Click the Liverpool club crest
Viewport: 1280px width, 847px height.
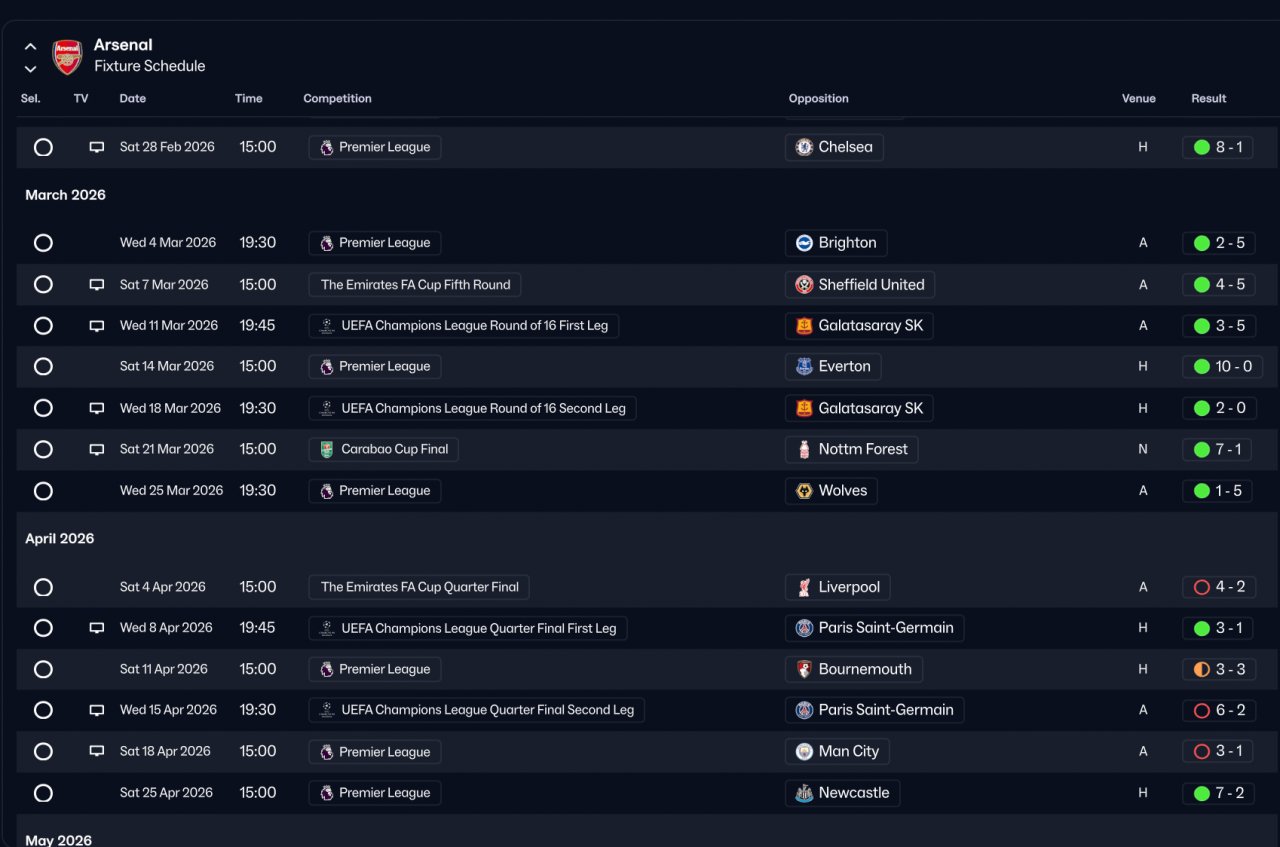pyautogui.click(x=804, y=587)
